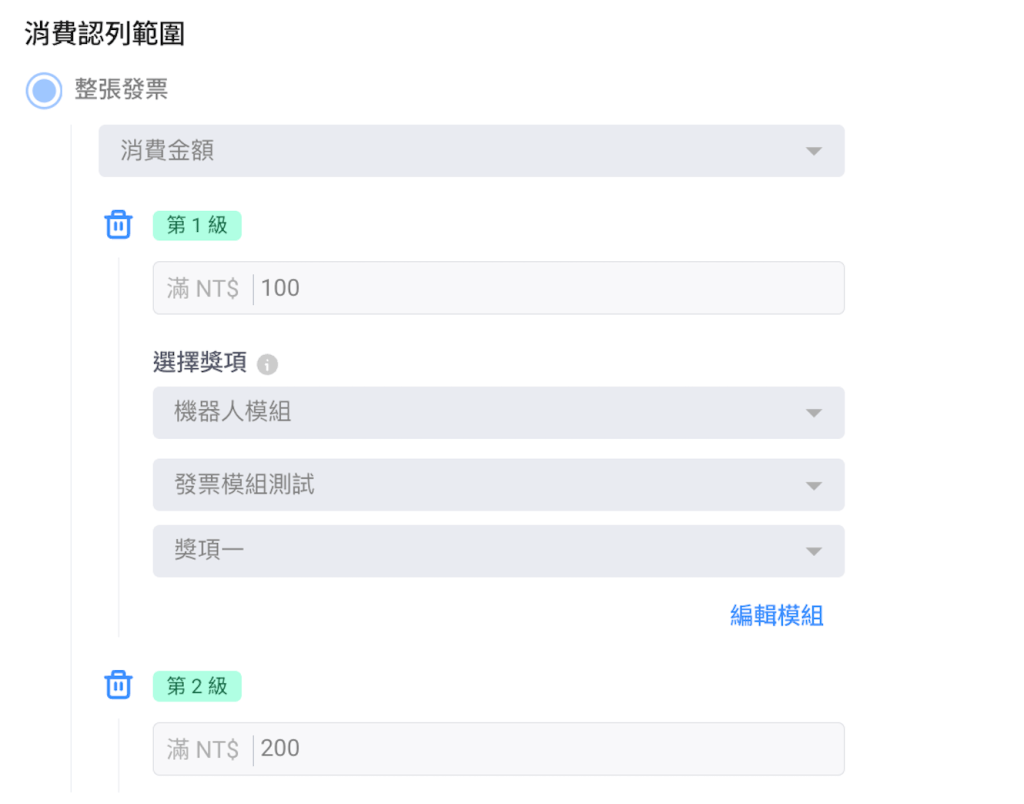Click the 消費認列範圍 section heading

[104, 34]
